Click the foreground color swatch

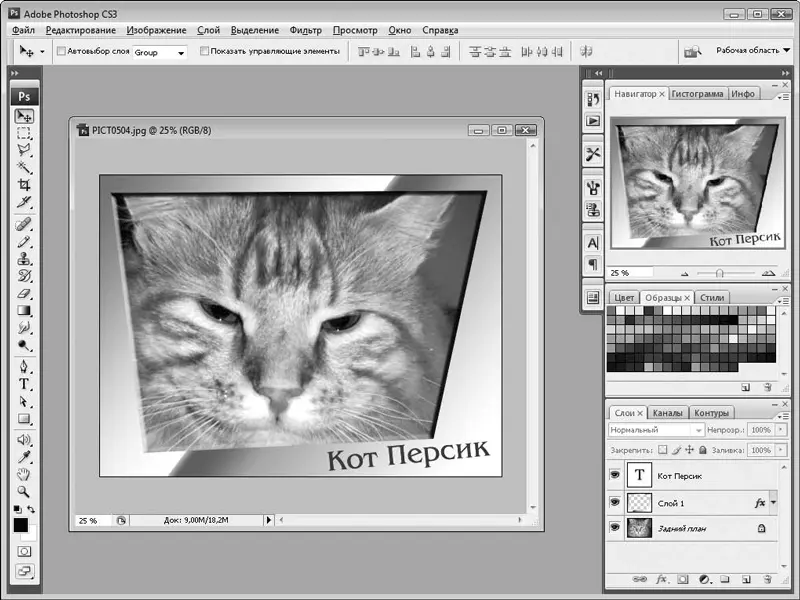pyautogui.click(x=20, y=525)
